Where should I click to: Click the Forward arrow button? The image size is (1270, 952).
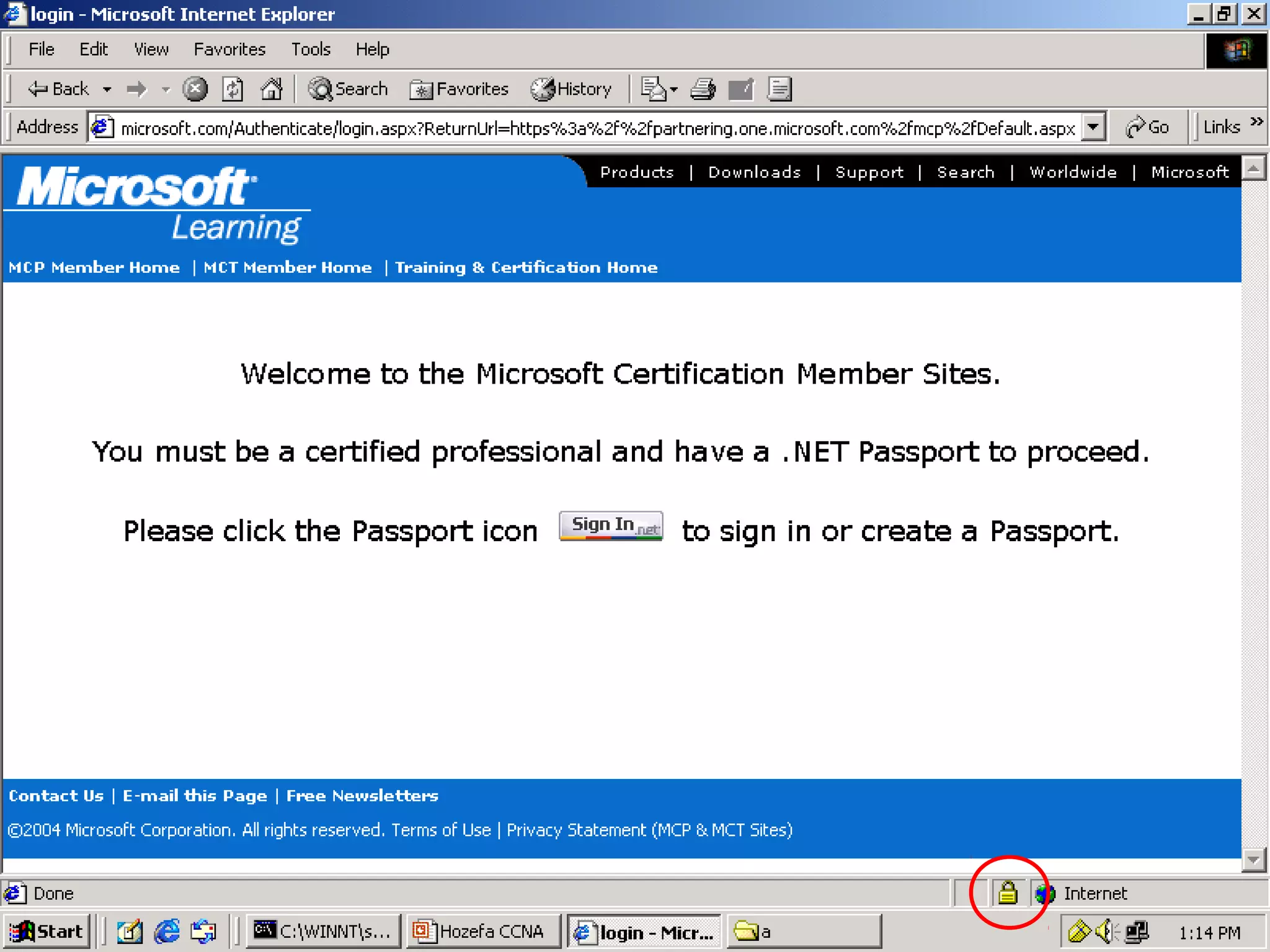click(x=136, y=90)
